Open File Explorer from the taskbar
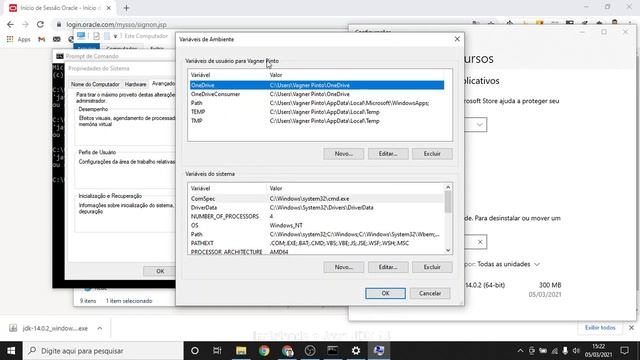Viewport: 640px width, 360px height. 241,351
